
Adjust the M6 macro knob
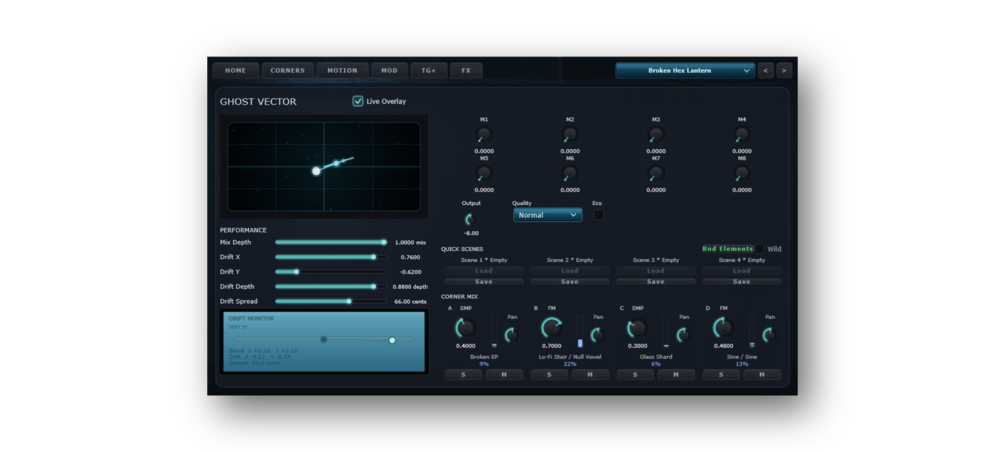tap(570, 173)
